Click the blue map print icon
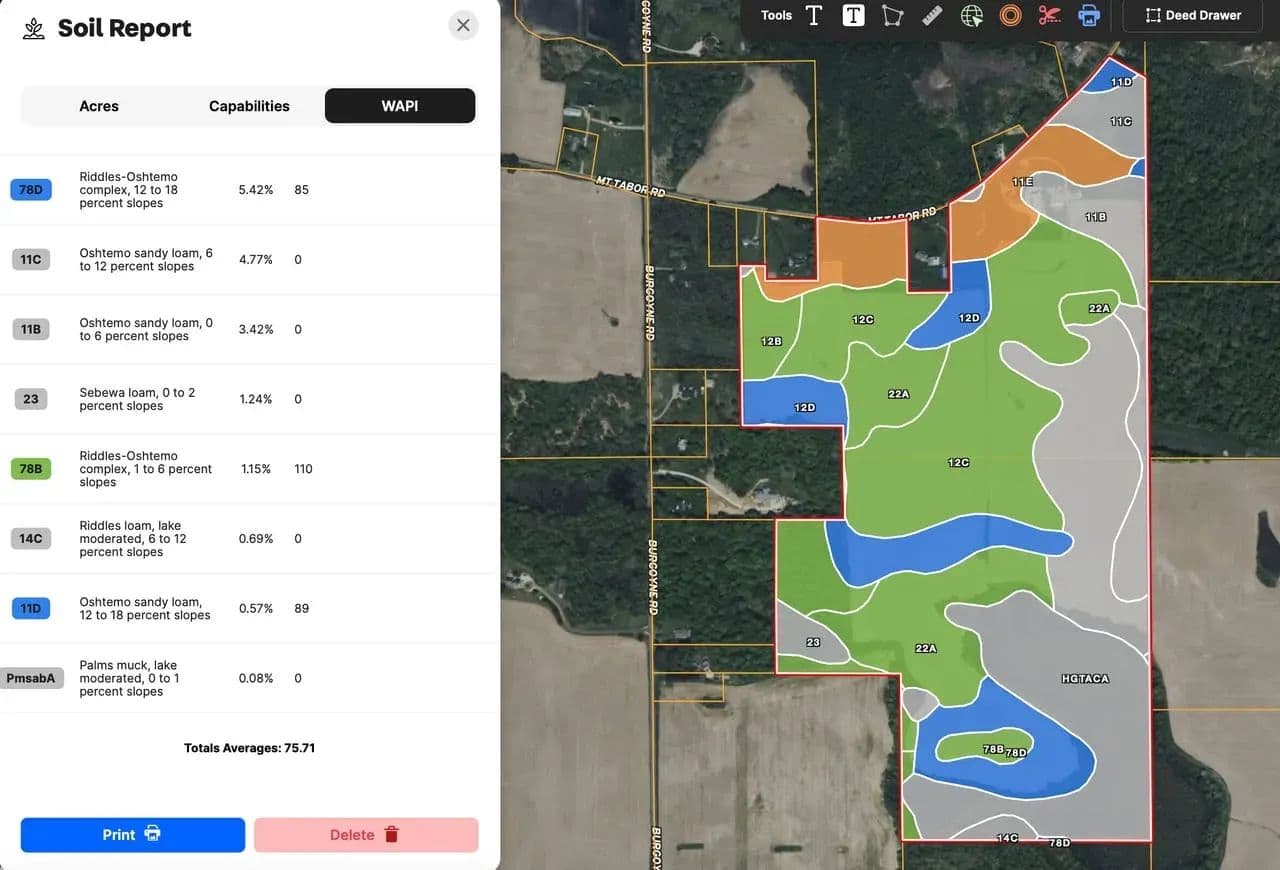Image resolution: width=1280 pixels, height=870 pixels. click(x=1089, y=15)
